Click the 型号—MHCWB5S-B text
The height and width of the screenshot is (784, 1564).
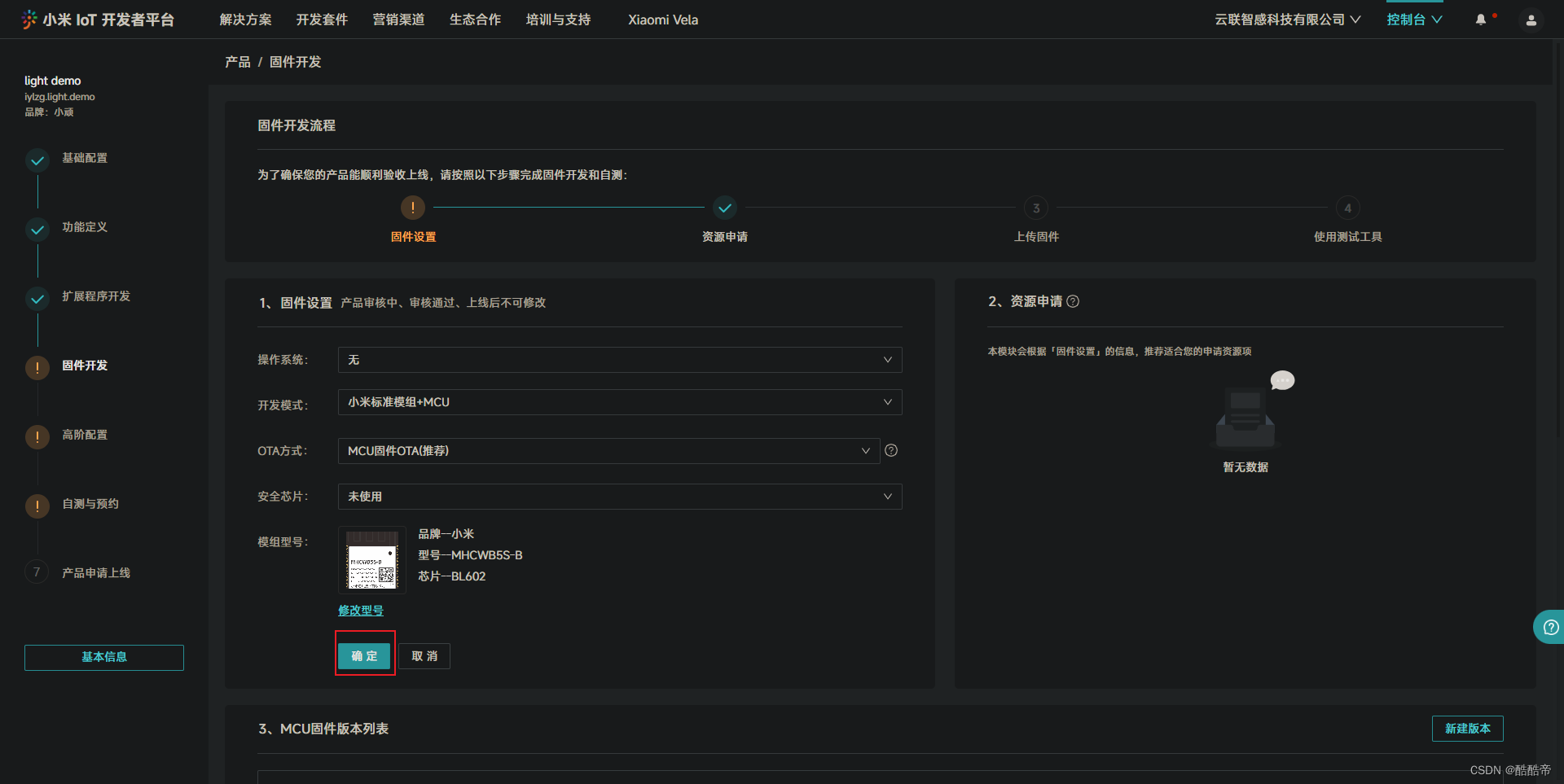(x=470, y=555)
